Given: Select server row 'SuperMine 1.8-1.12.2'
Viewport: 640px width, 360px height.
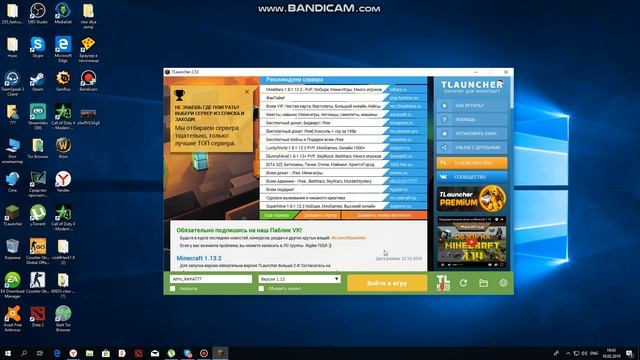Looking at the screenshot, I should 343,206.
